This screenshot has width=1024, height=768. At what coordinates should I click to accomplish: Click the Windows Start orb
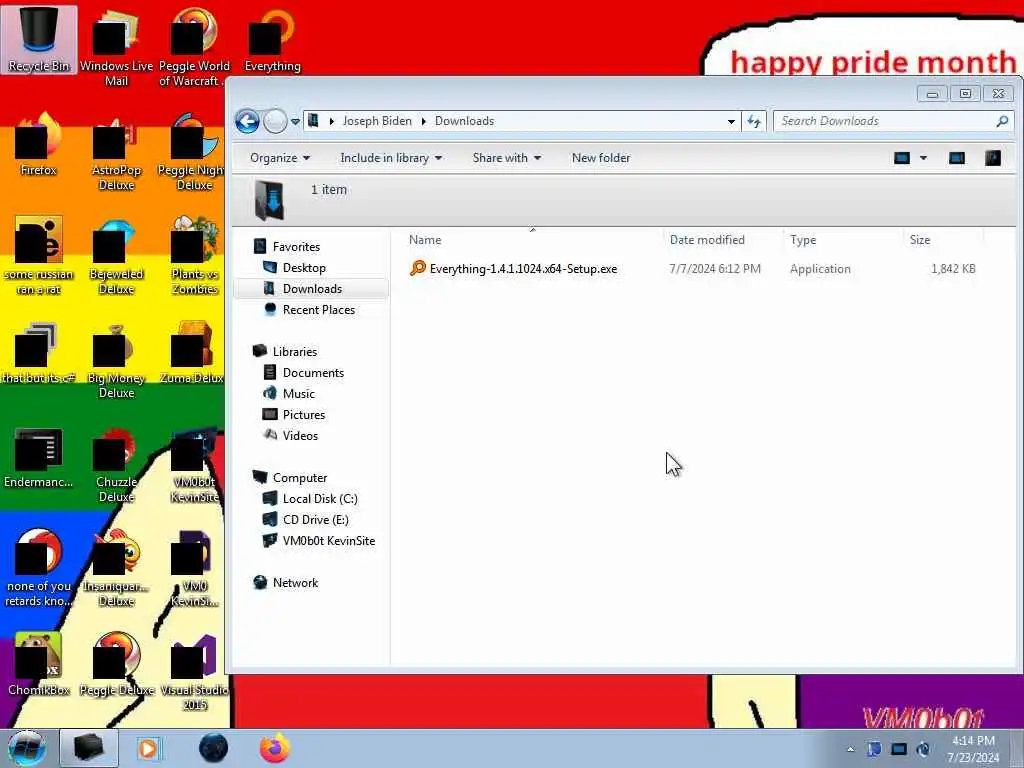tap(27, 748)
